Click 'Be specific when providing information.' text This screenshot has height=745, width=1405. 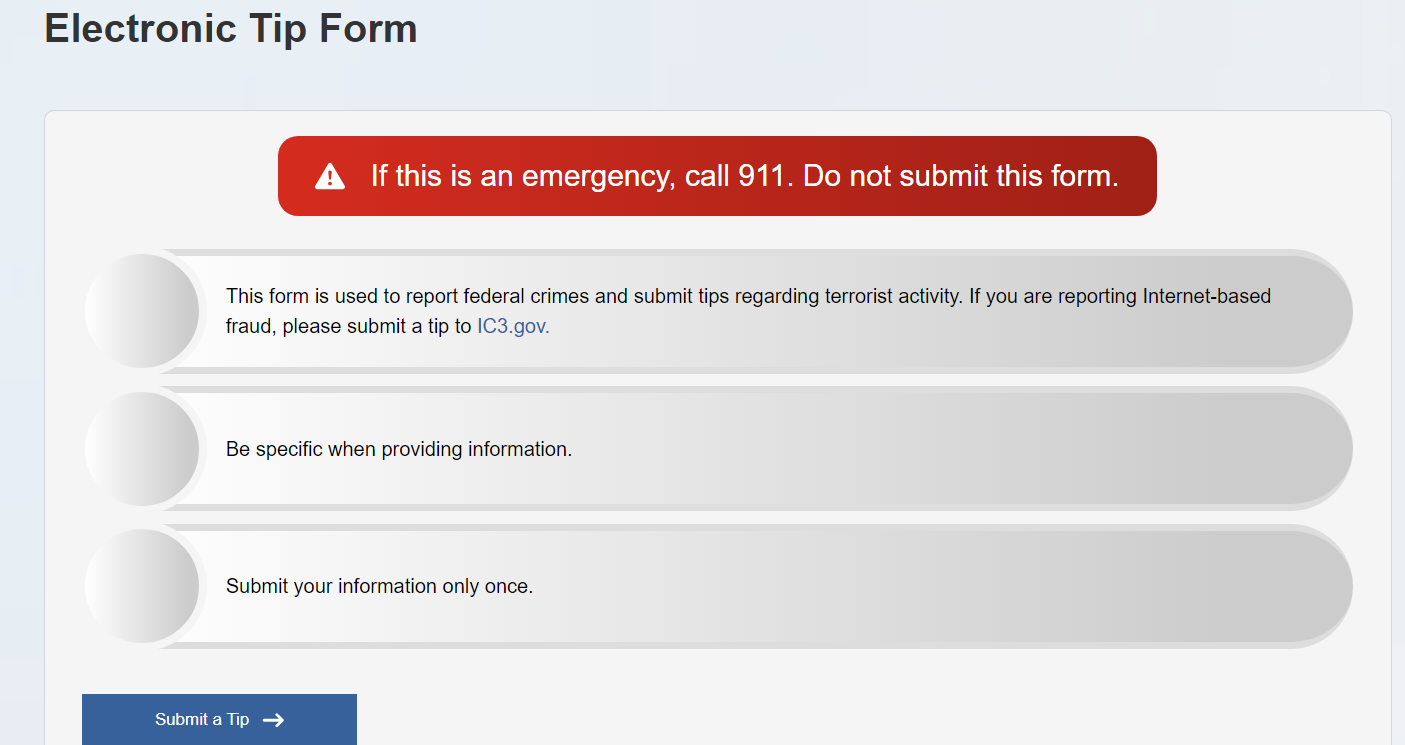[x=399, y=449]
